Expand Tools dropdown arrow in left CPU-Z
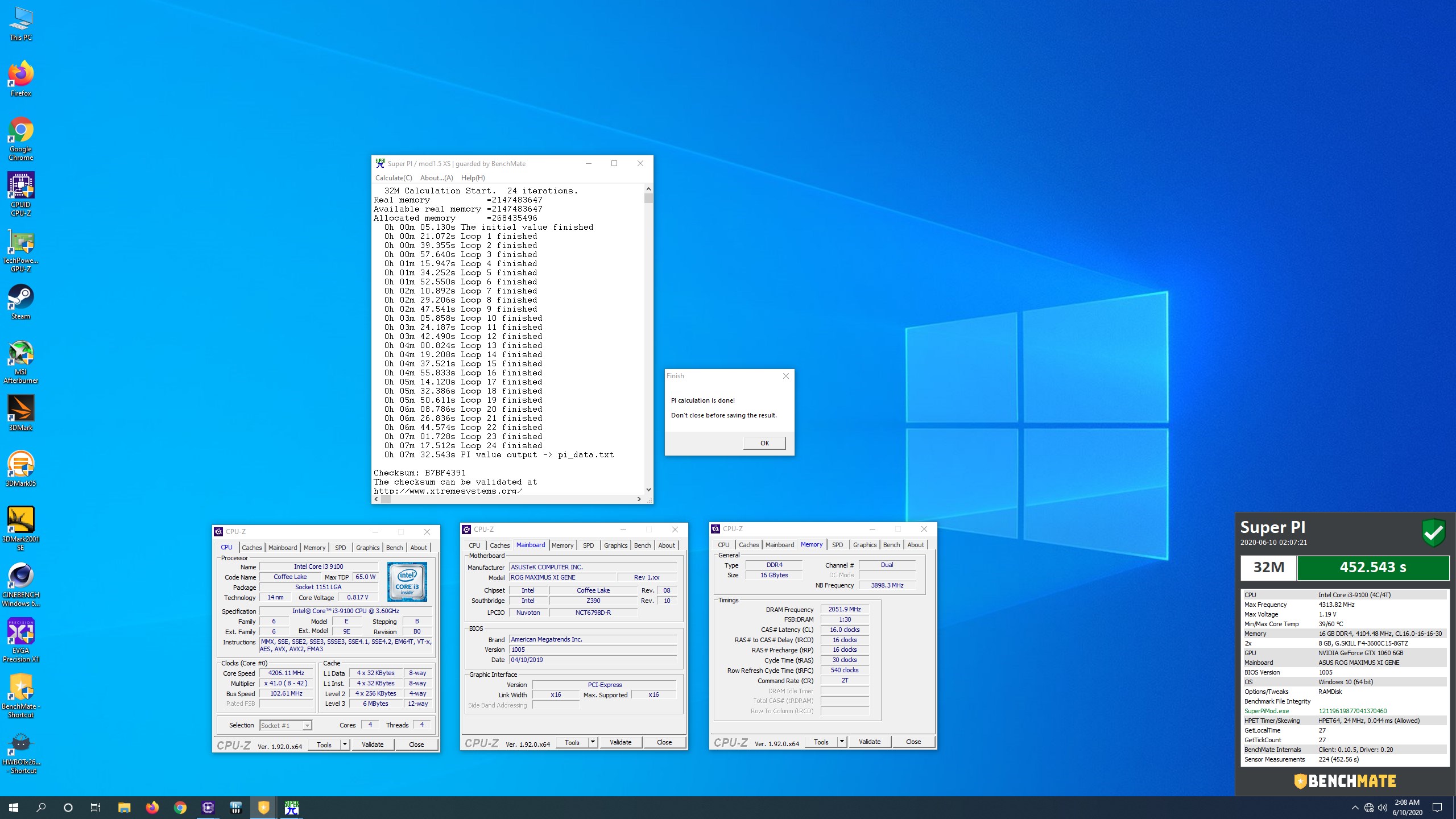 pos(345,744)
